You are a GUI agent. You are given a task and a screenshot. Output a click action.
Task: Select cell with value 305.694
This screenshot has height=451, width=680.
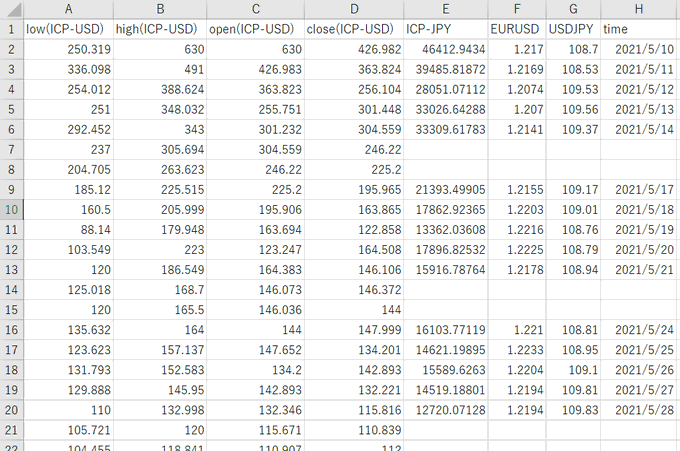coord(160,150)
